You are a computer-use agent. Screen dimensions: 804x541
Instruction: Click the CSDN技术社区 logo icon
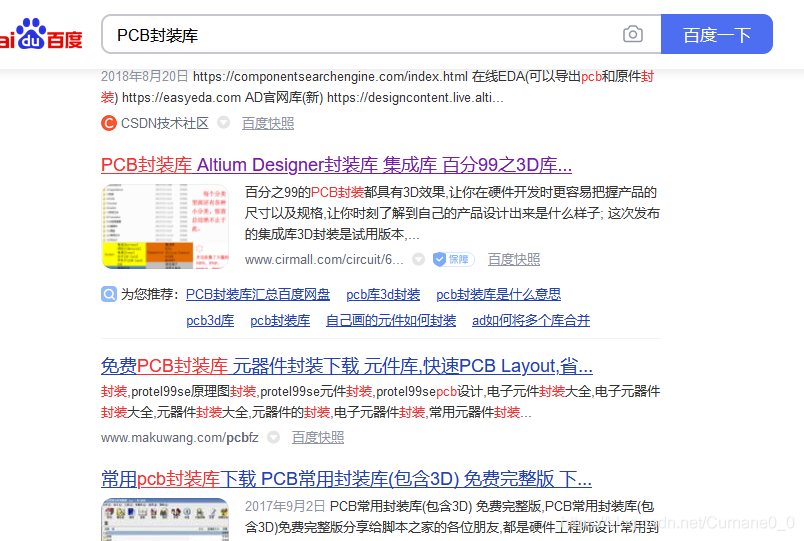pos(109,123)
